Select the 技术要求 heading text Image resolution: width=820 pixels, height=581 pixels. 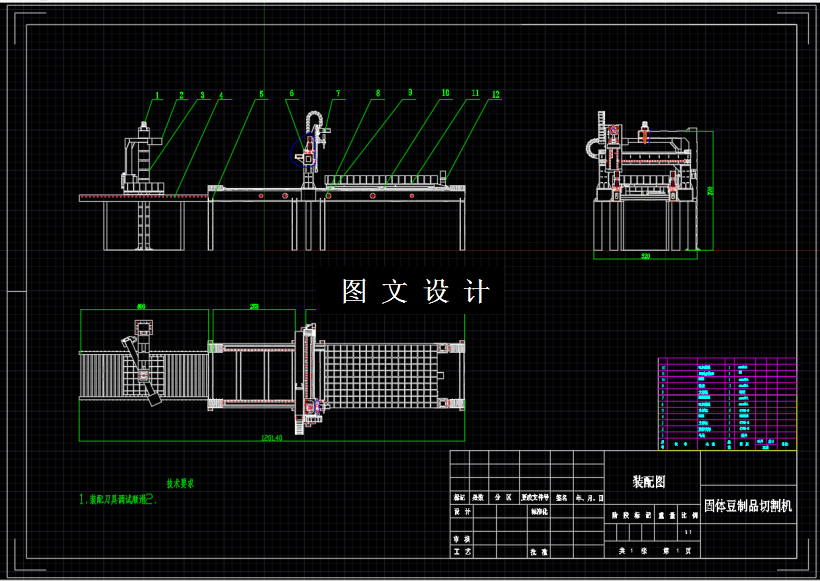[180, 484]
